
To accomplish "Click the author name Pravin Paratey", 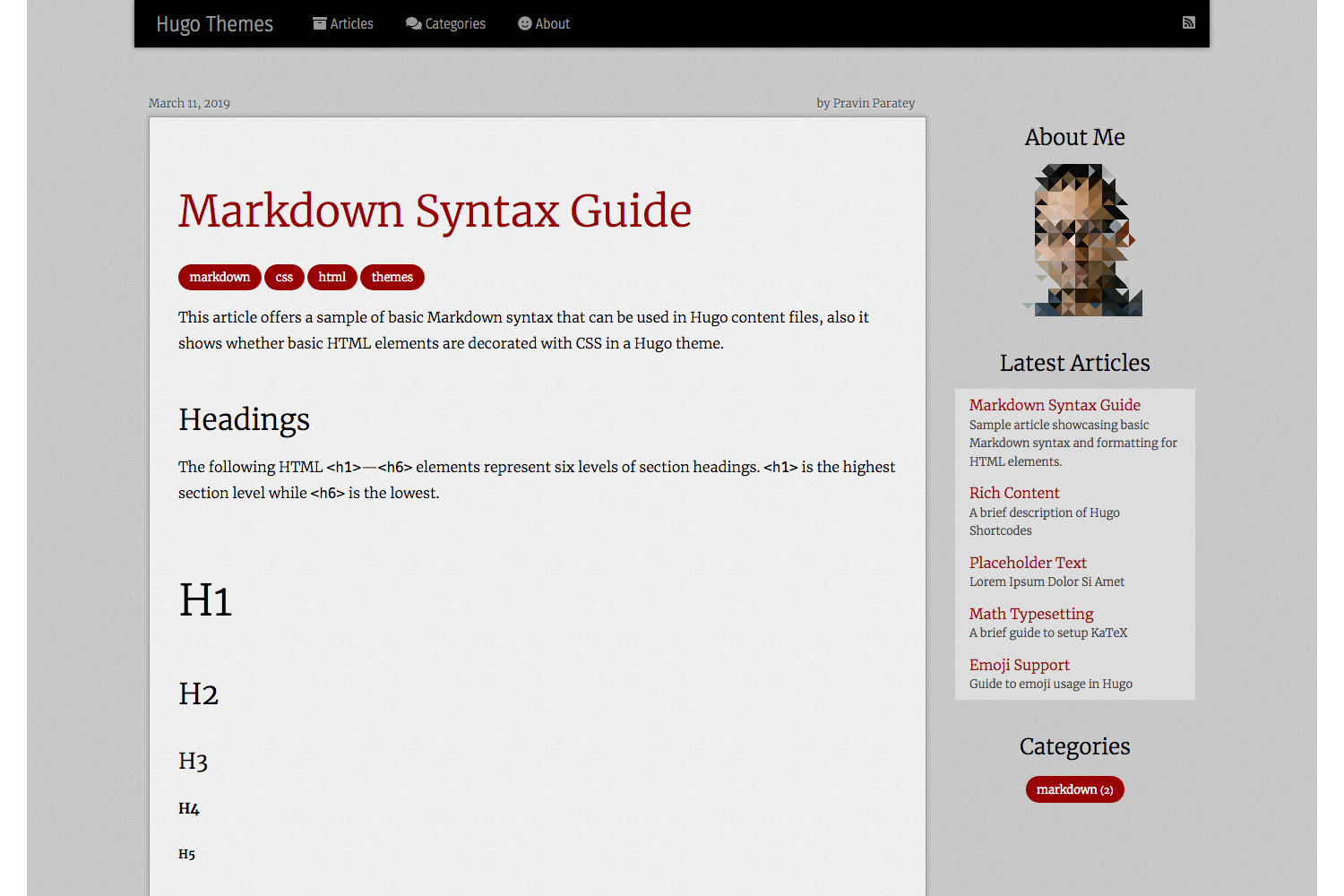I will coord(874,102).
